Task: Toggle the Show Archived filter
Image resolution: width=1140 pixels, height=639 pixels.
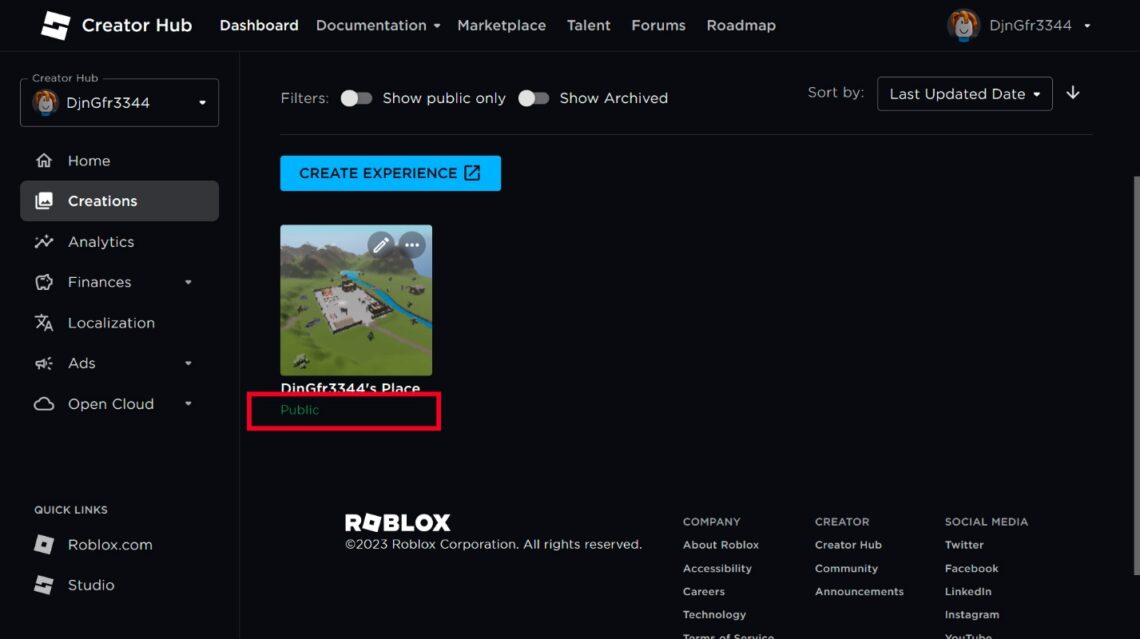Action: pos(534,98)
